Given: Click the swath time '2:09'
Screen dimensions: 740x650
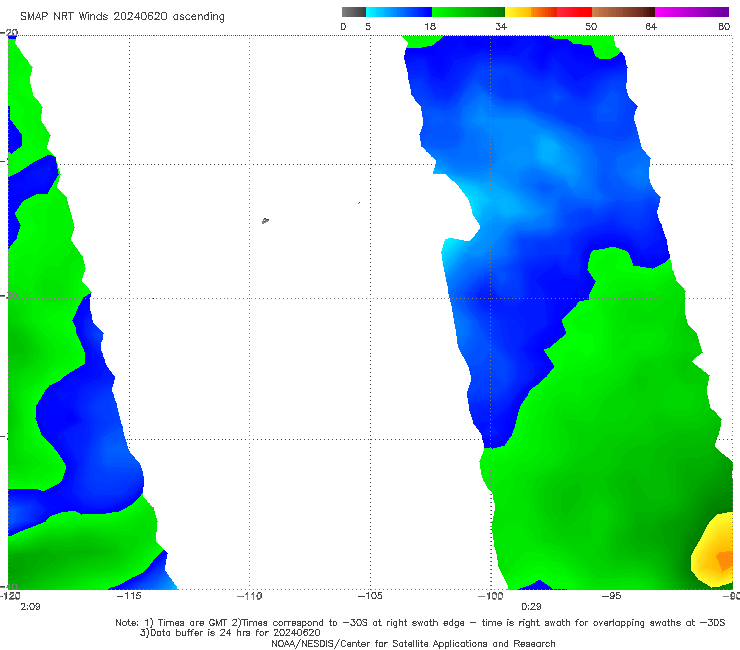Looking at the screenshot, I should tap(30, 607).
